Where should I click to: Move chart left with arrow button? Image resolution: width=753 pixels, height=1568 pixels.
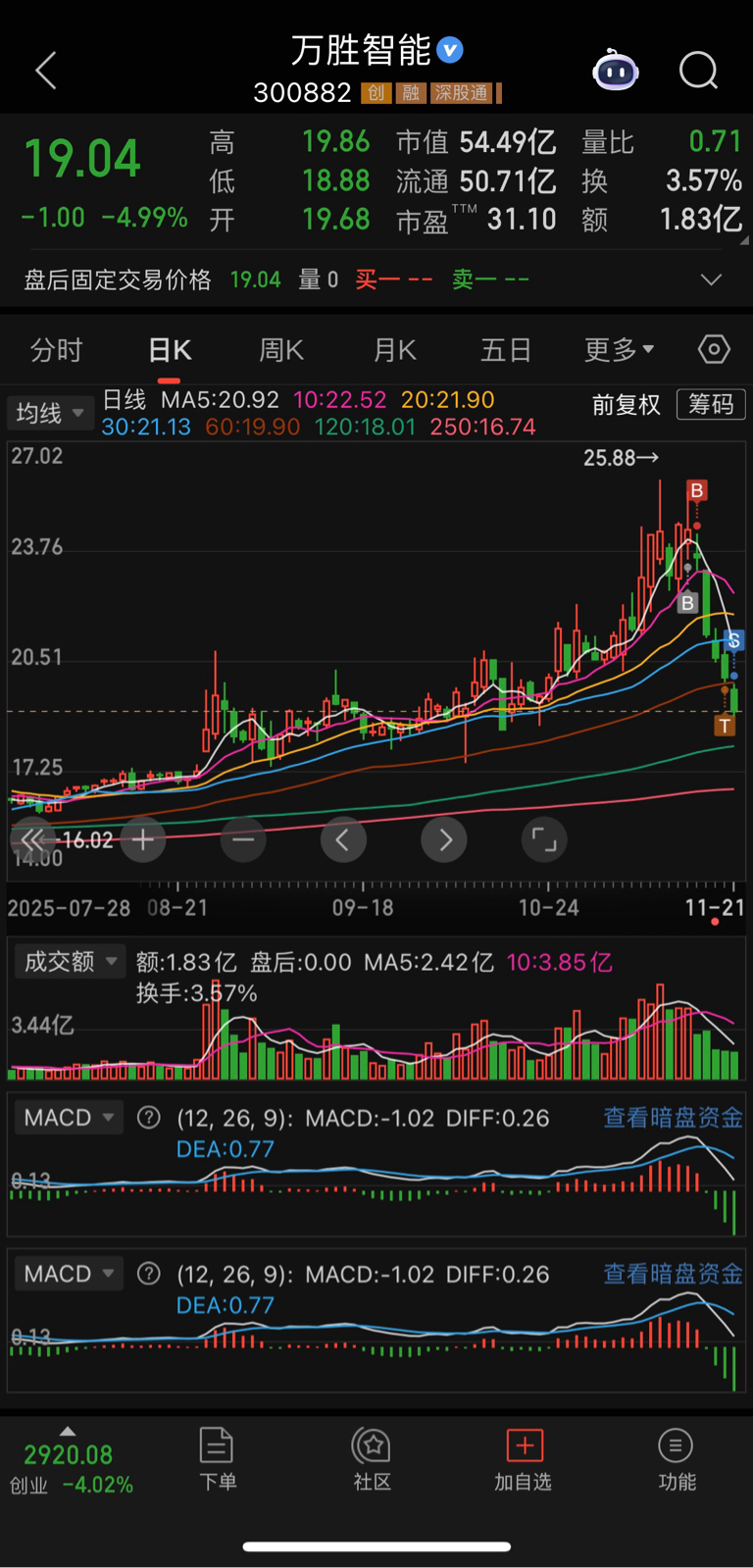click(x=343, y=839)
